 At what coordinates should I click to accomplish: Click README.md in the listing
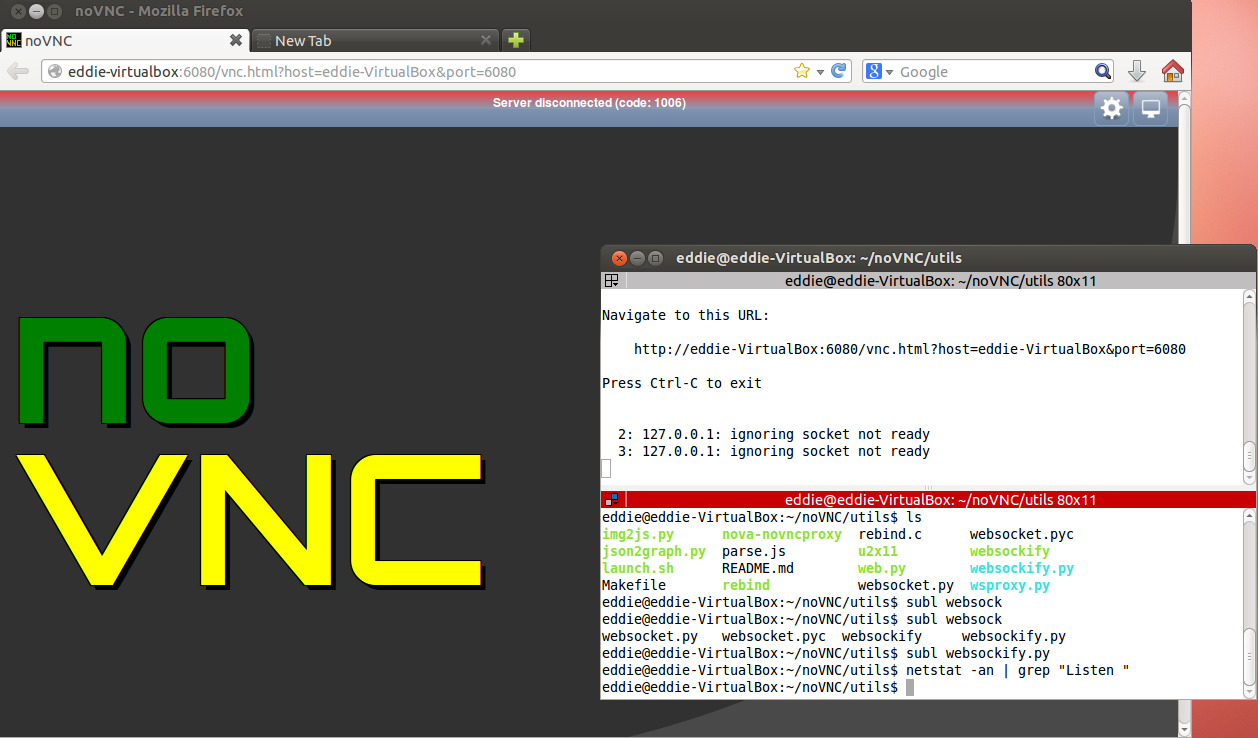pyautogui.click(x=758, y=568)
